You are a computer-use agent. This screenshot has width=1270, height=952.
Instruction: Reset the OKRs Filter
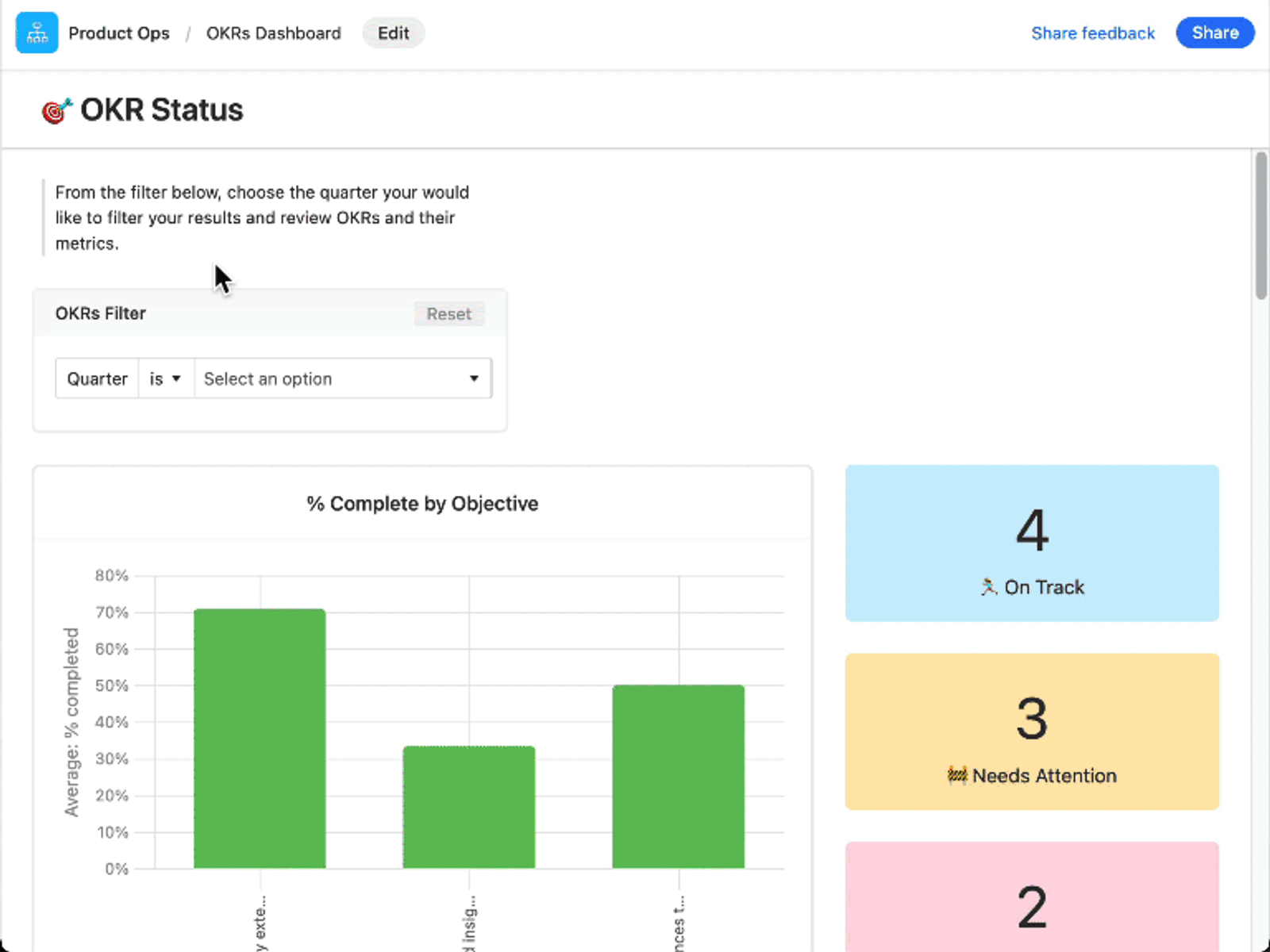pyautogui.click(x=449, y=314)
